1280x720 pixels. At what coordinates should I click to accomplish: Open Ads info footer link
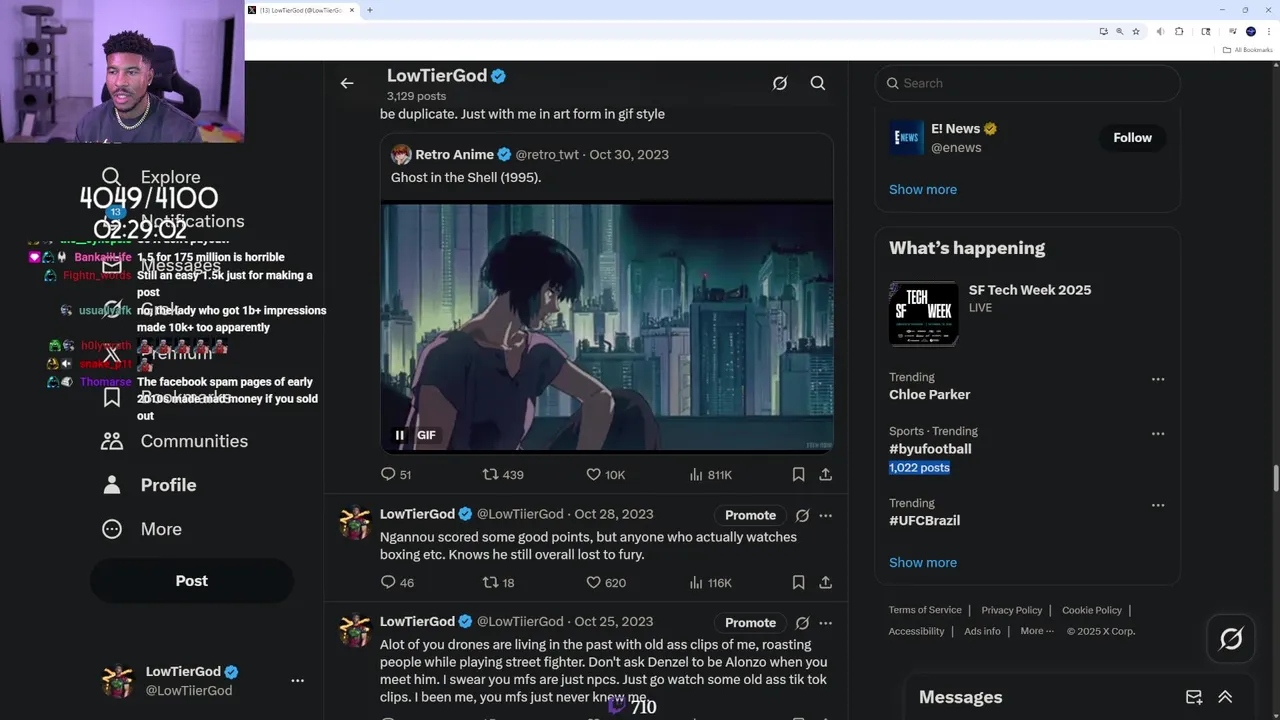point(982,631)
